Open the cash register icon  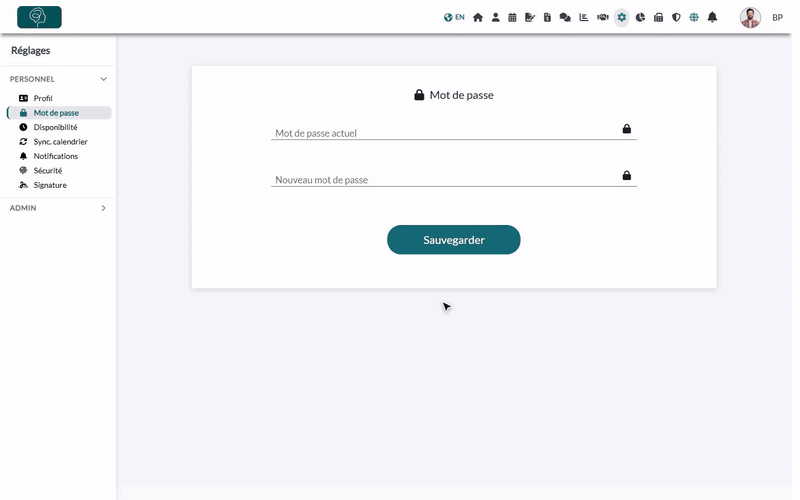point(658,17)
